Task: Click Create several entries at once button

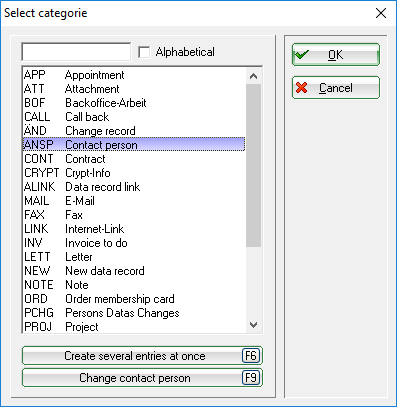Action: (x=142, y=356)
